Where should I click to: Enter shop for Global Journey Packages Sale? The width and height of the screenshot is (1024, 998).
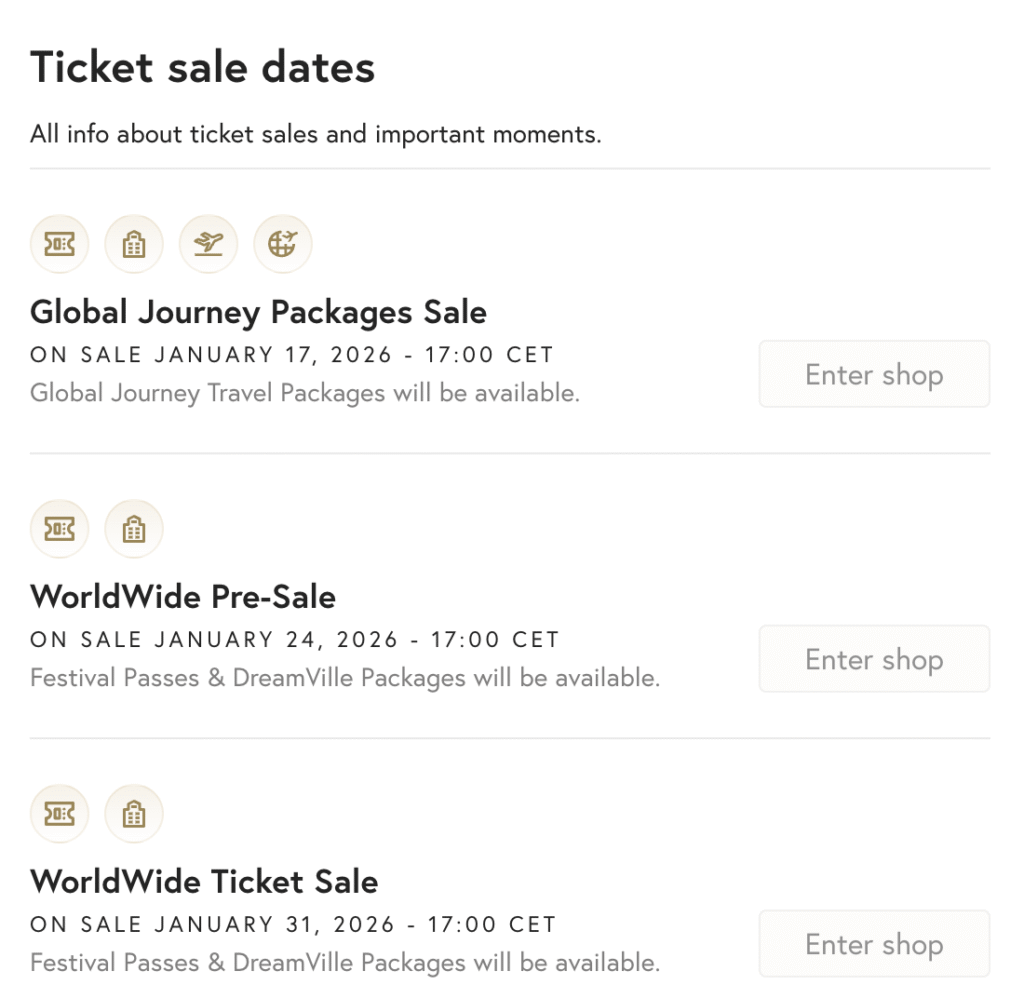[874, 375]
